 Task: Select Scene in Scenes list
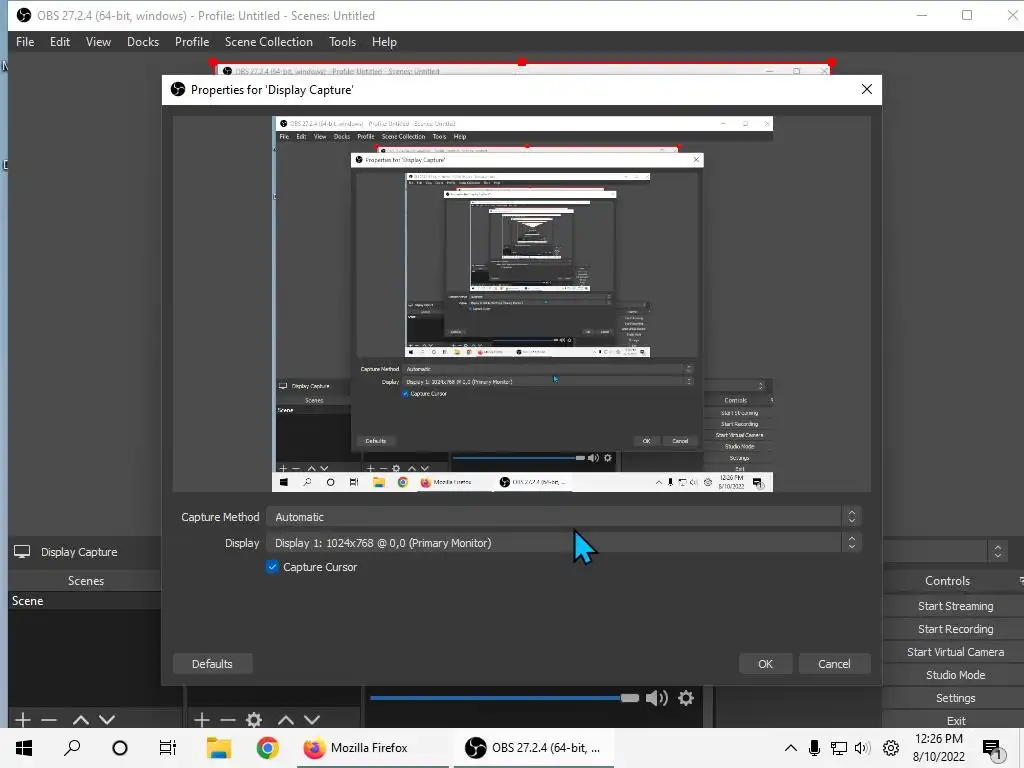pyautogui.click(x=85, y=601)
